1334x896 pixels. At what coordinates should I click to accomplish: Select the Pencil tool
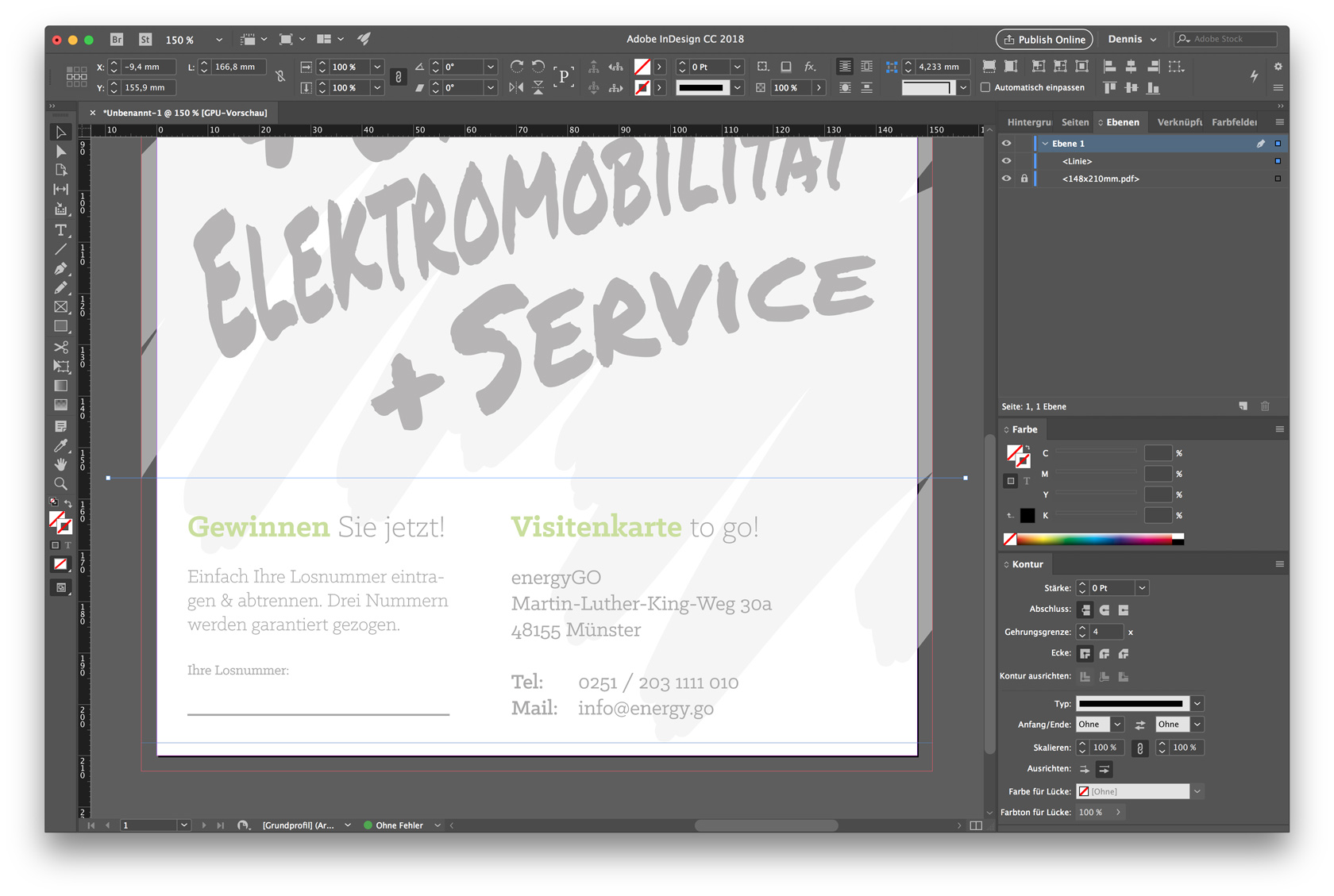coord(60,288)
